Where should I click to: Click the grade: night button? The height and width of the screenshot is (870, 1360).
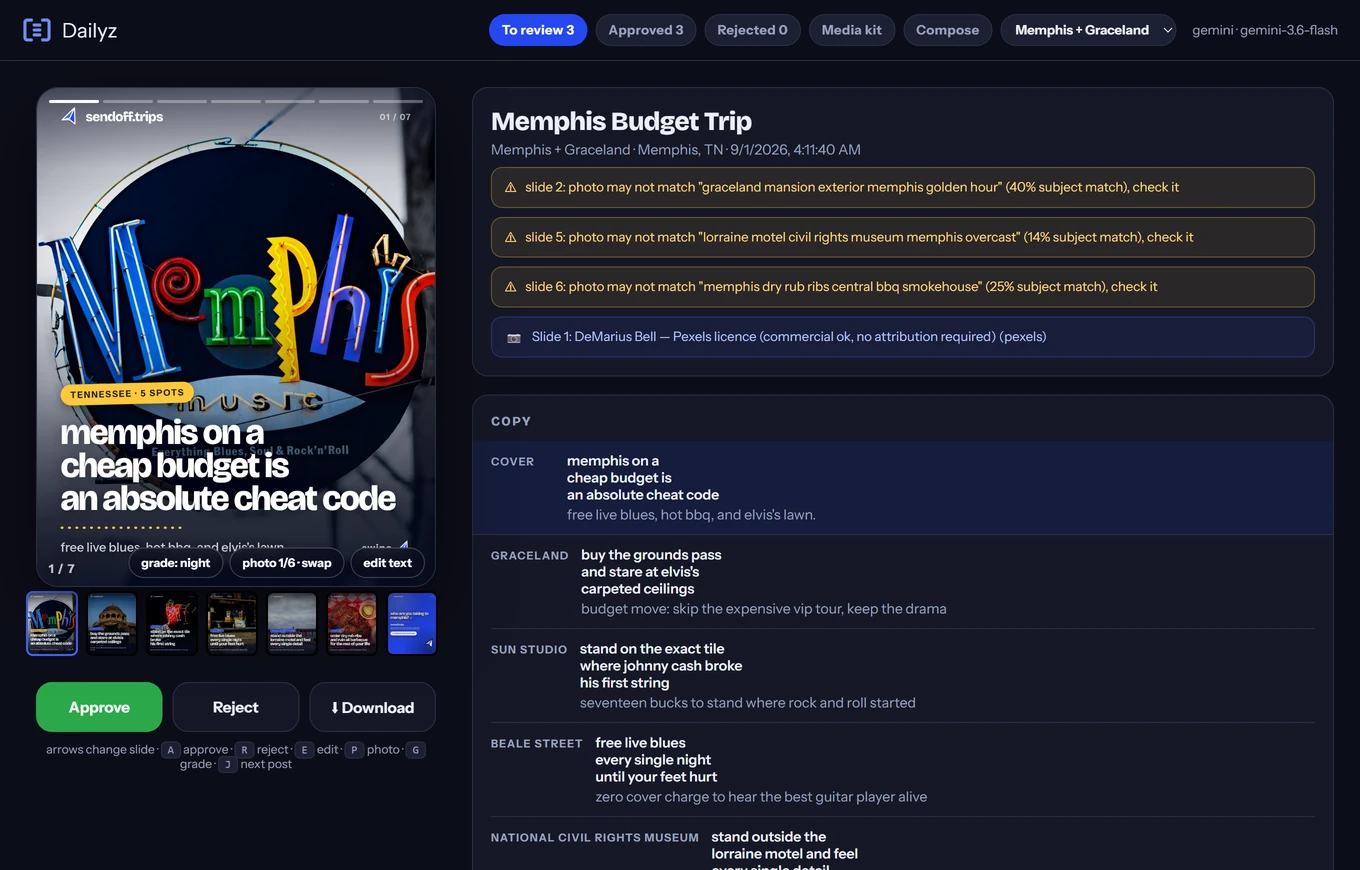(175, 563)
